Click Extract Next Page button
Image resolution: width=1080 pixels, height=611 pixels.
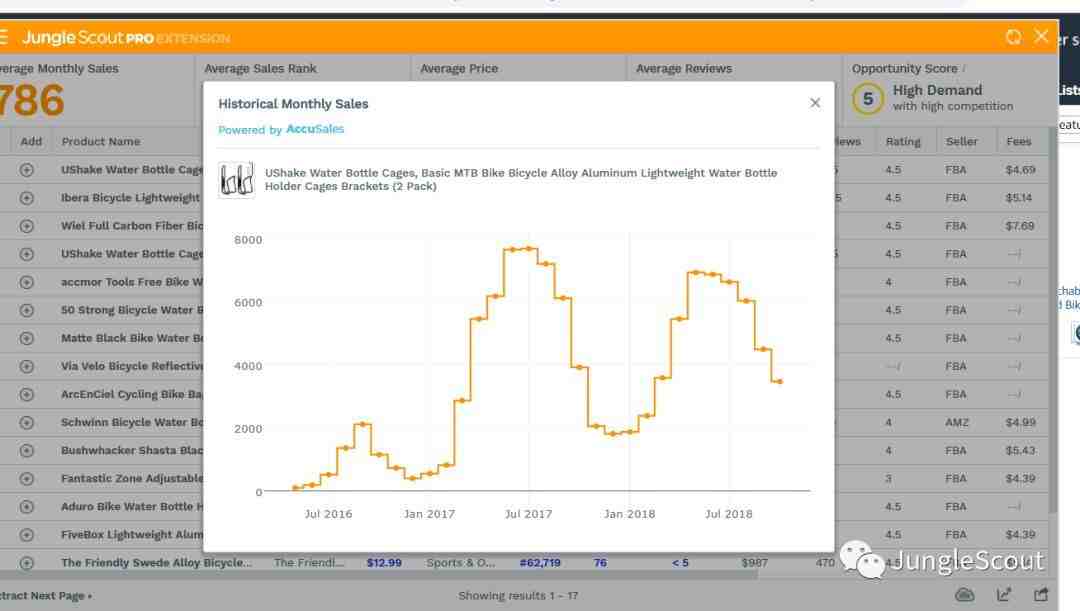45,595
